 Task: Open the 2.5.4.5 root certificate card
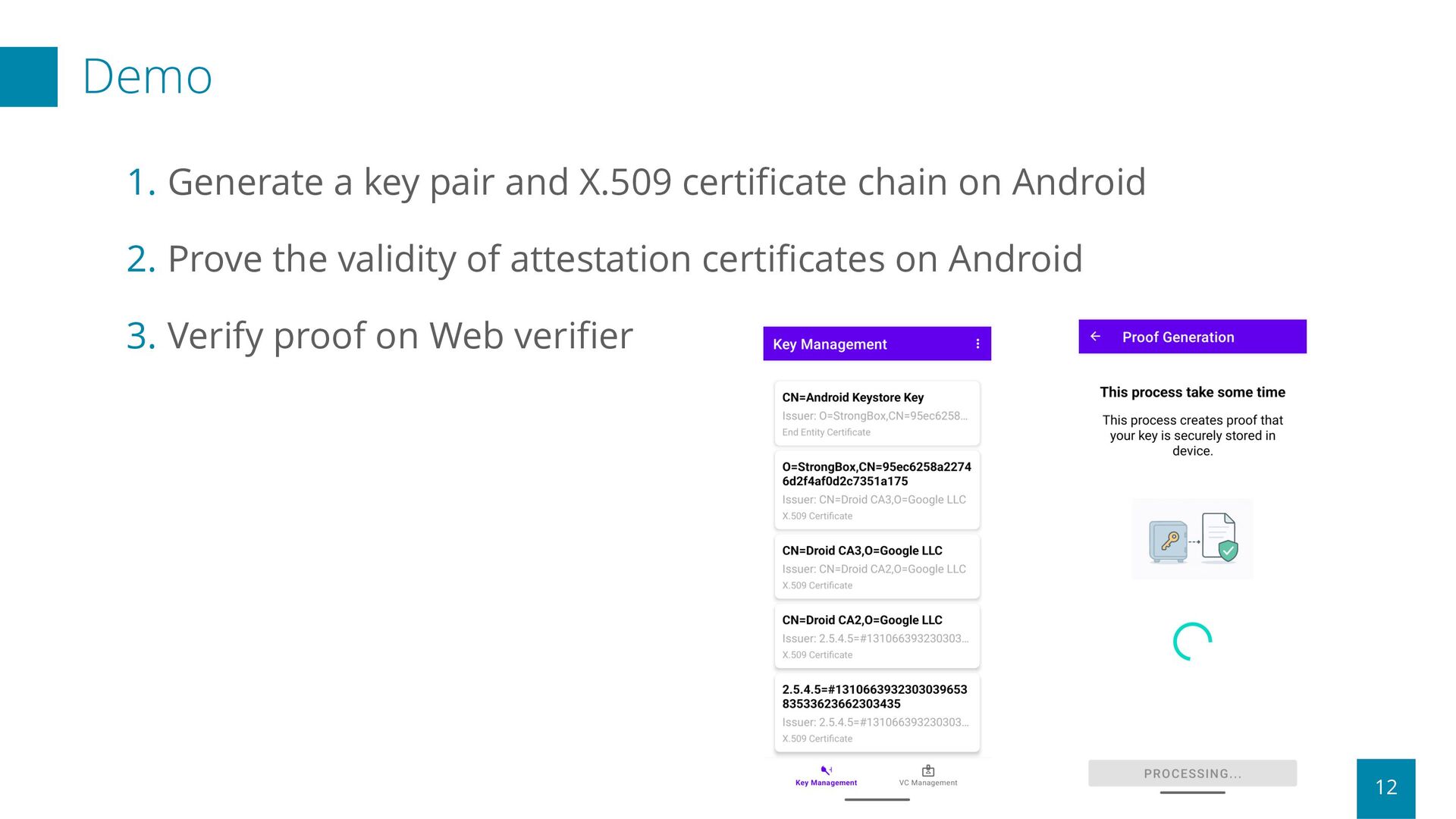pos(877,713)
